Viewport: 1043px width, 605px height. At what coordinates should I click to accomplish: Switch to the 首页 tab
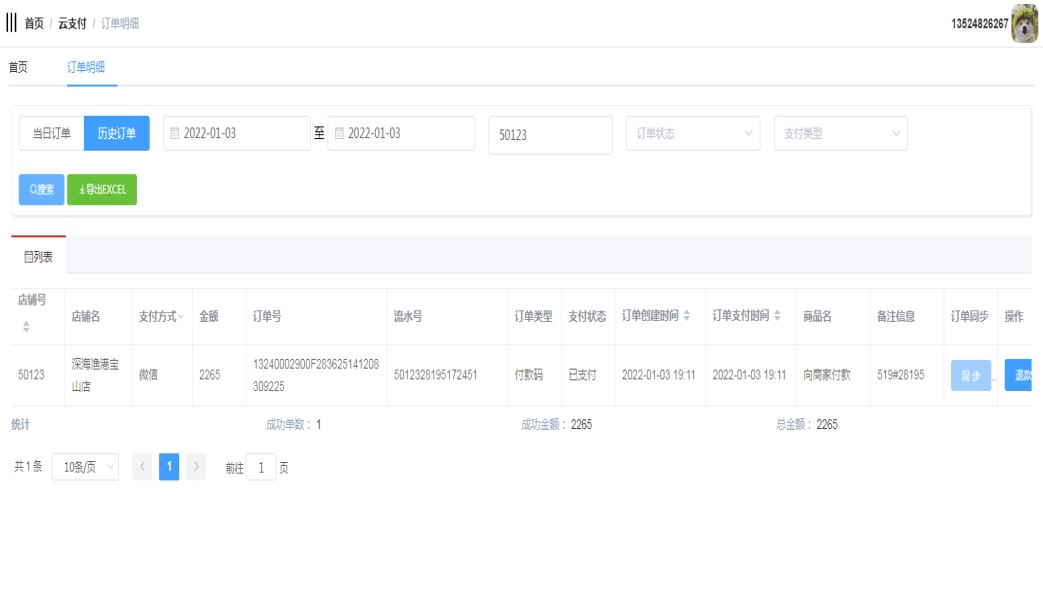pos(18,67)
